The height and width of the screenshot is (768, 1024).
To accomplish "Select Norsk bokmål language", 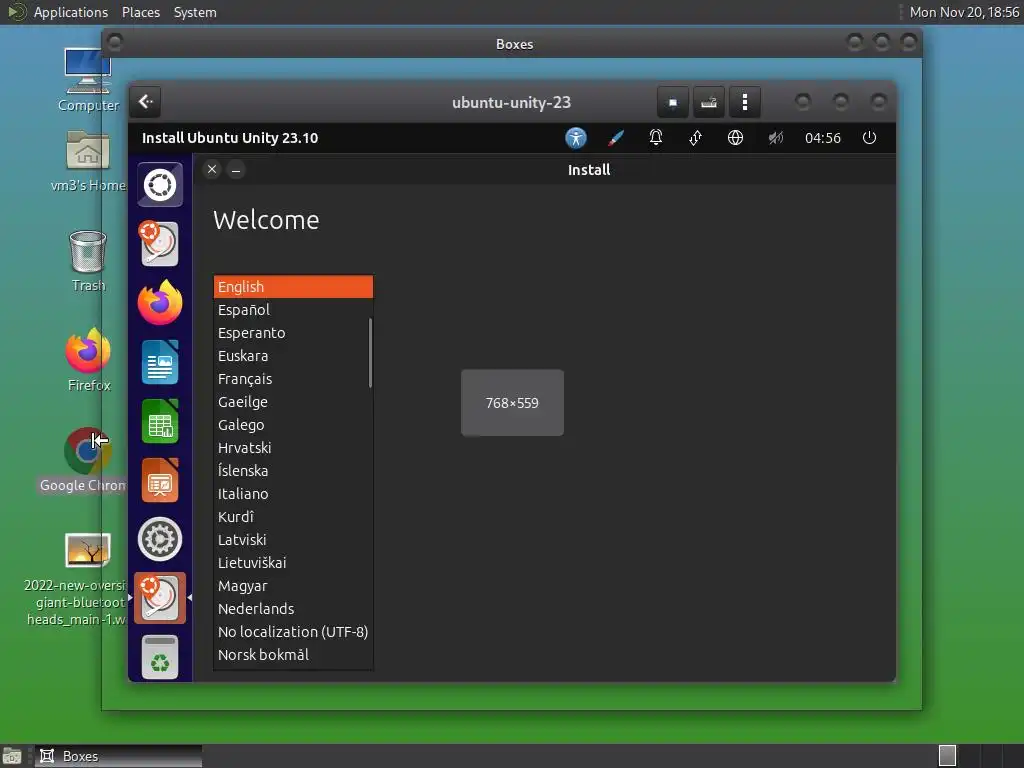I will 293,654.
